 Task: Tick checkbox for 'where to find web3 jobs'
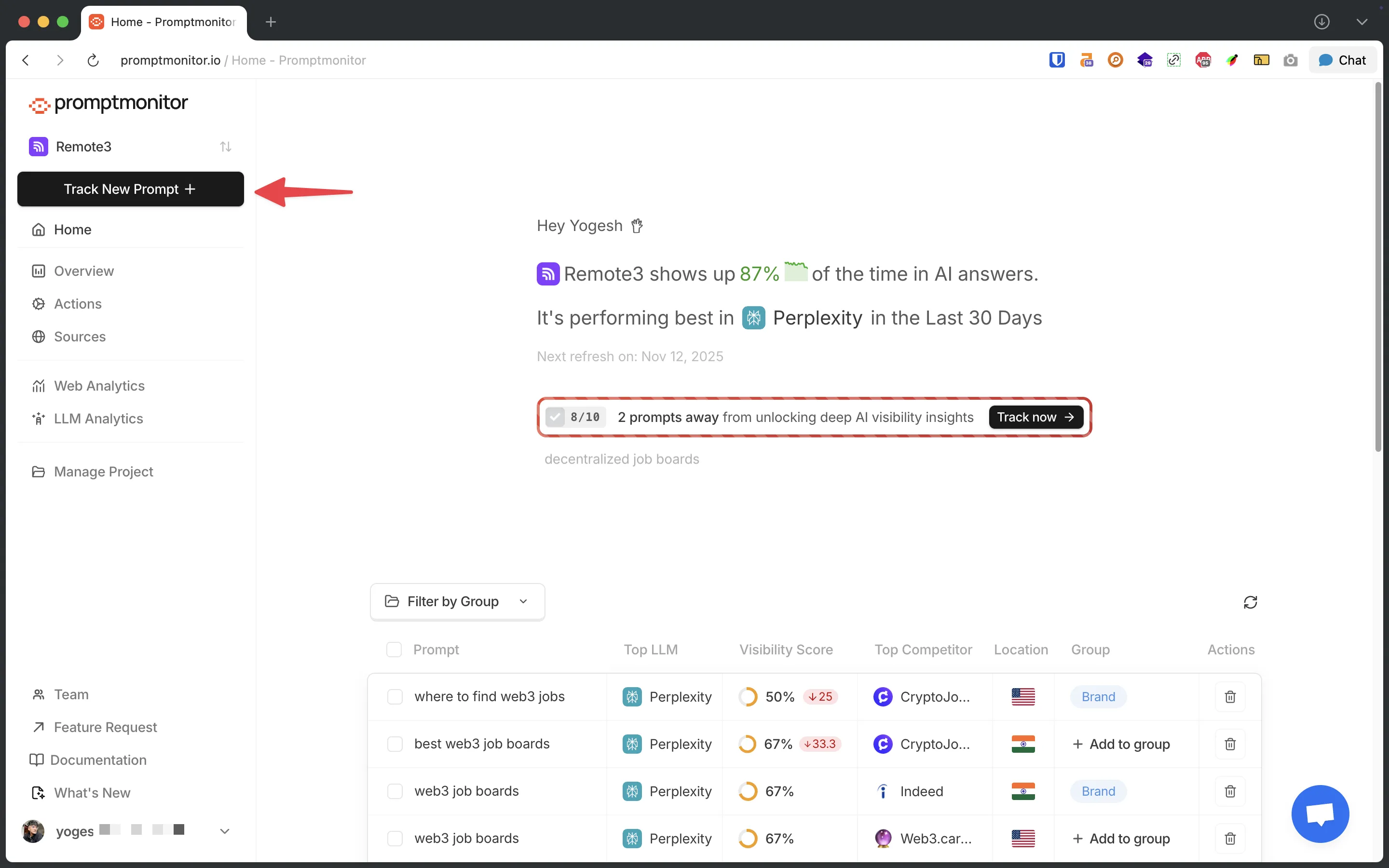pyautogui.click(x=395, y=696)
